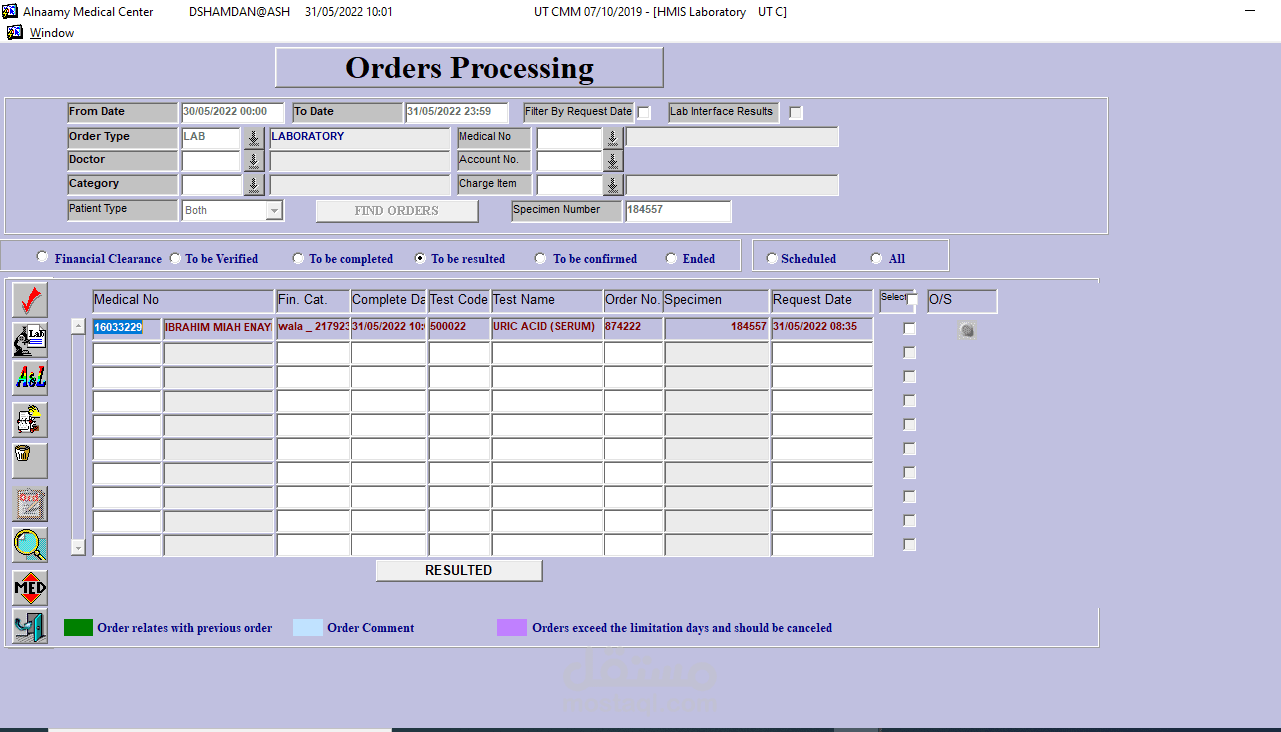Open Account No. lookup list
The image size is (1281, 732).
coord(613,161)
